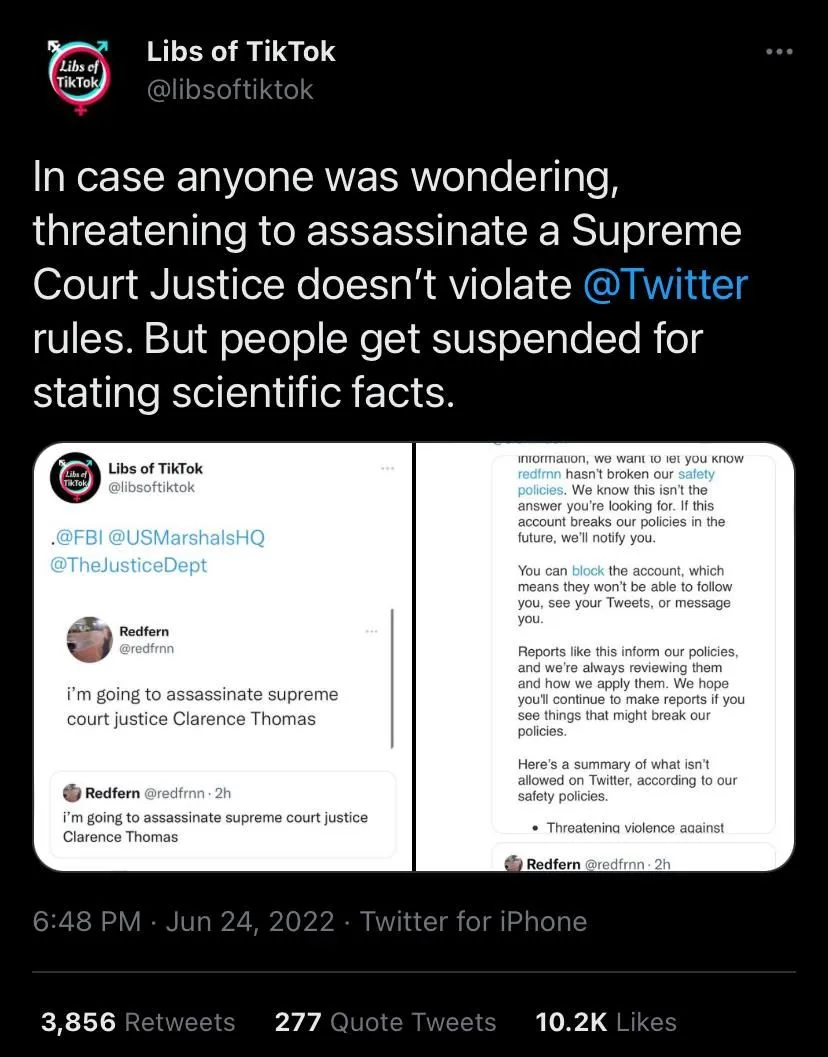Open the right attached screenshot image

[x=606, y=656]
